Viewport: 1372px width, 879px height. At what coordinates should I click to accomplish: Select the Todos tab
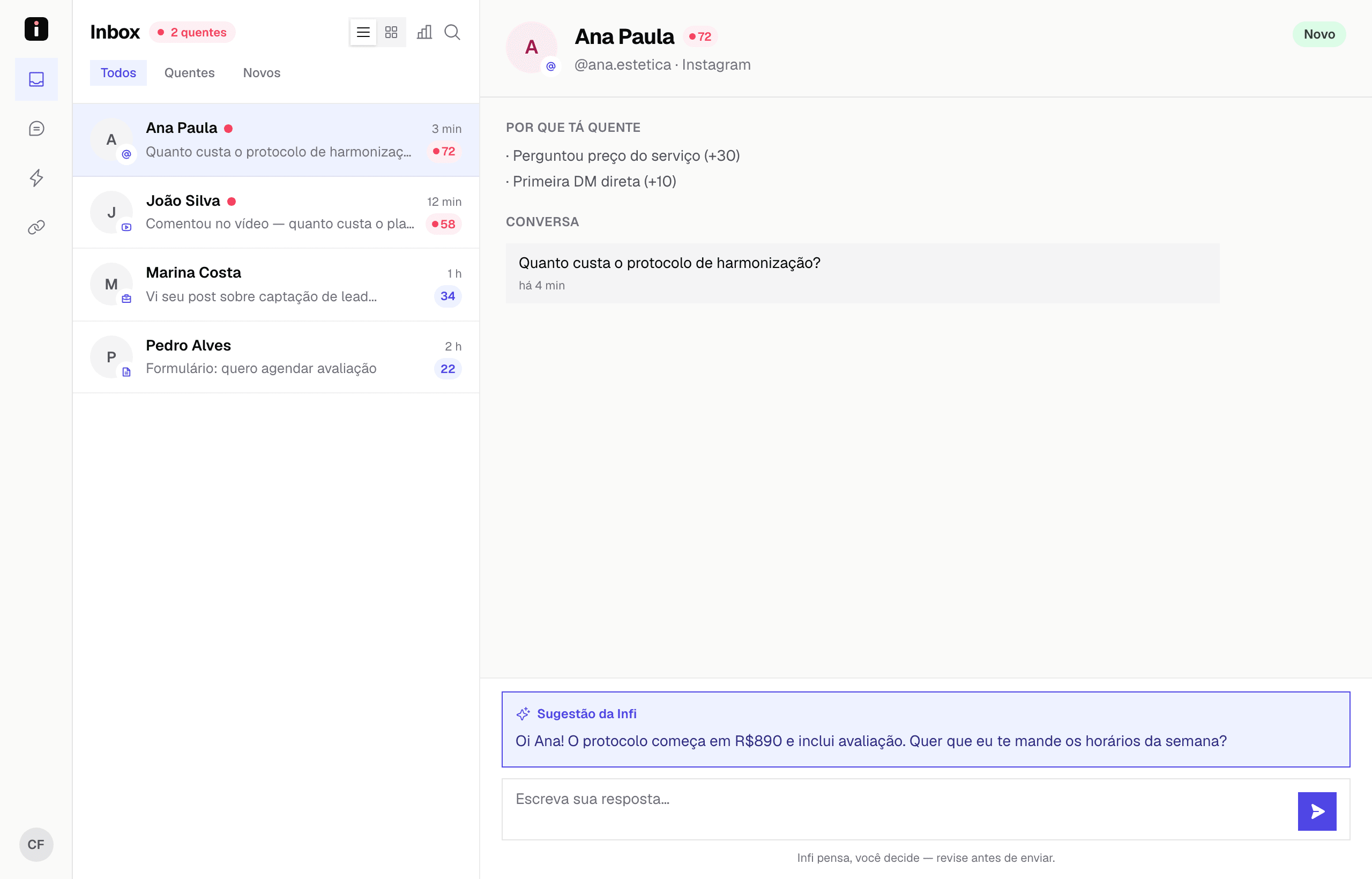coord(118,72)
